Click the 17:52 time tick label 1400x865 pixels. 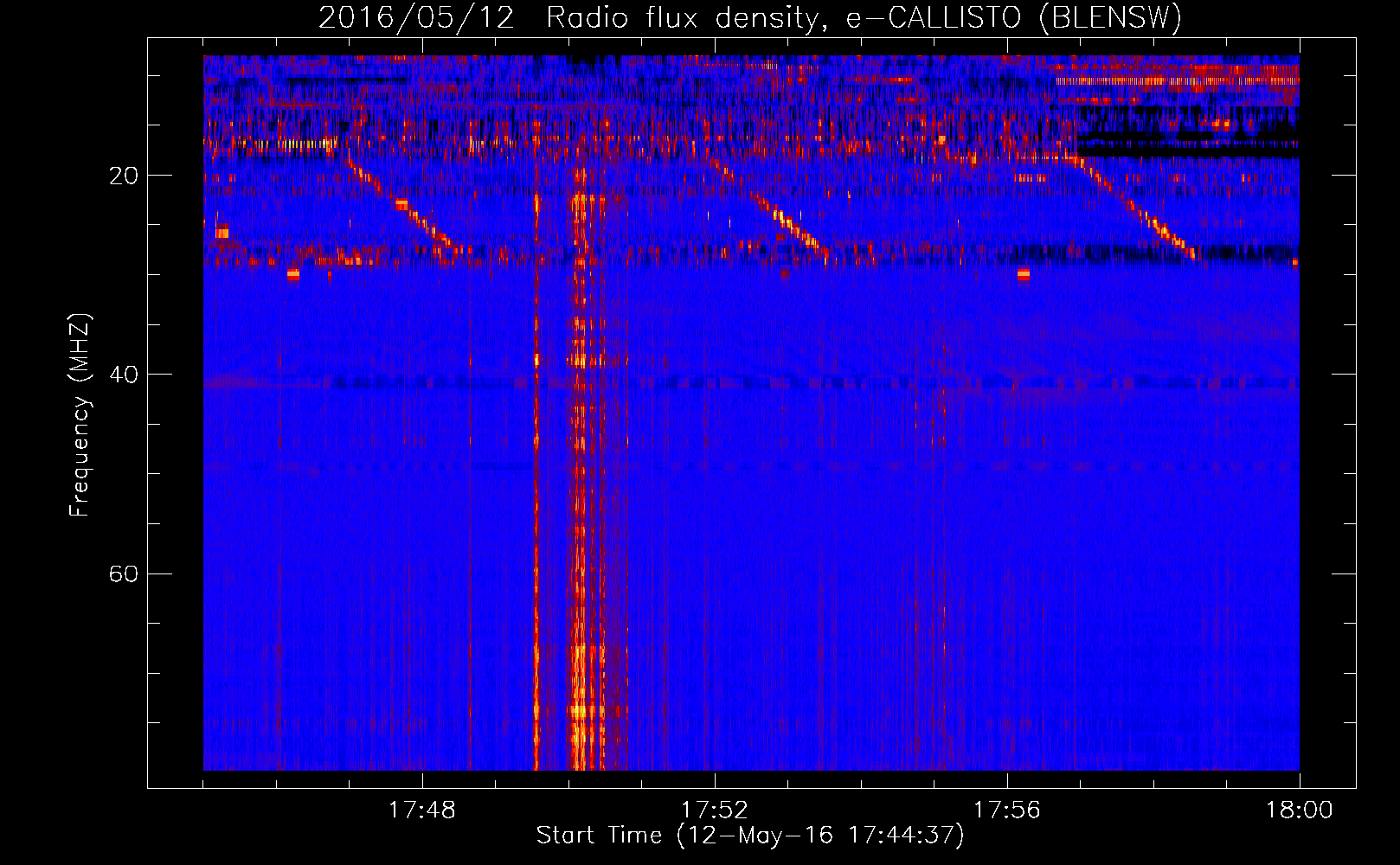pos(715,811)
